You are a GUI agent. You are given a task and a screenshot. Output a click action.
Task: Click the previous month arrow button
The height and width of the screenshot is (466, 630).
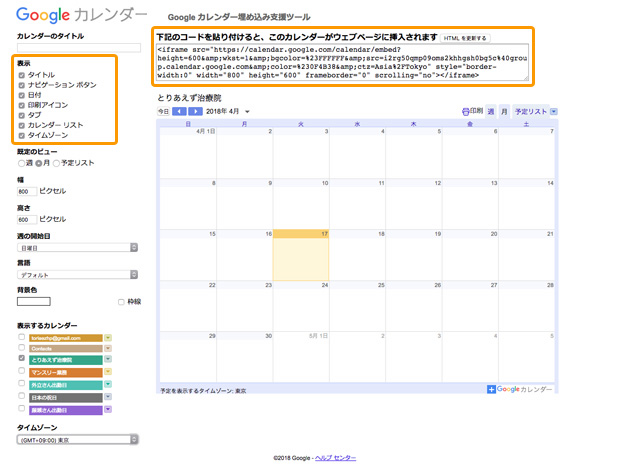179,111
